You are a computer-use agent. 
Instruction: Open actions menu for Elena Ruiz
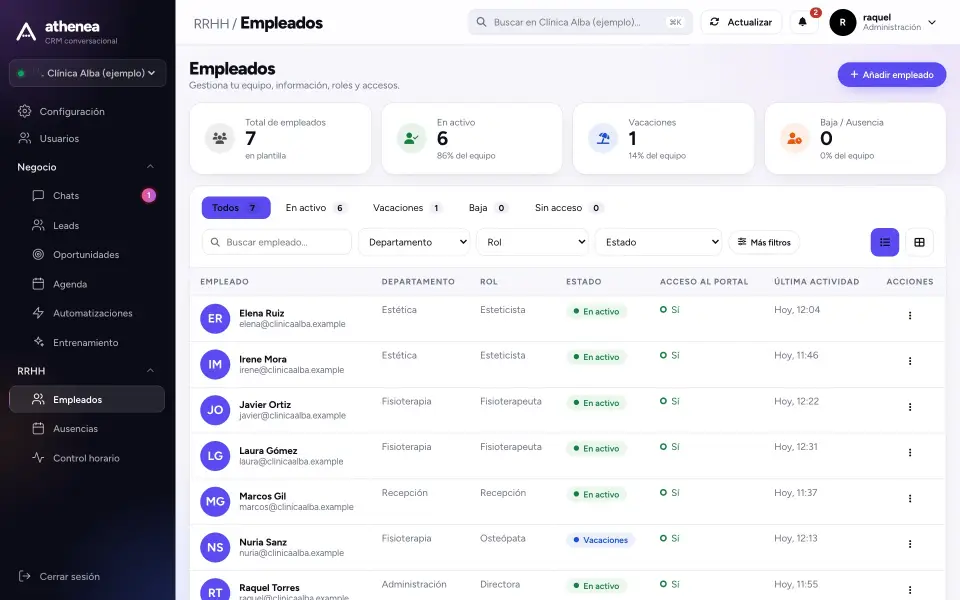[x=910, y=316]
